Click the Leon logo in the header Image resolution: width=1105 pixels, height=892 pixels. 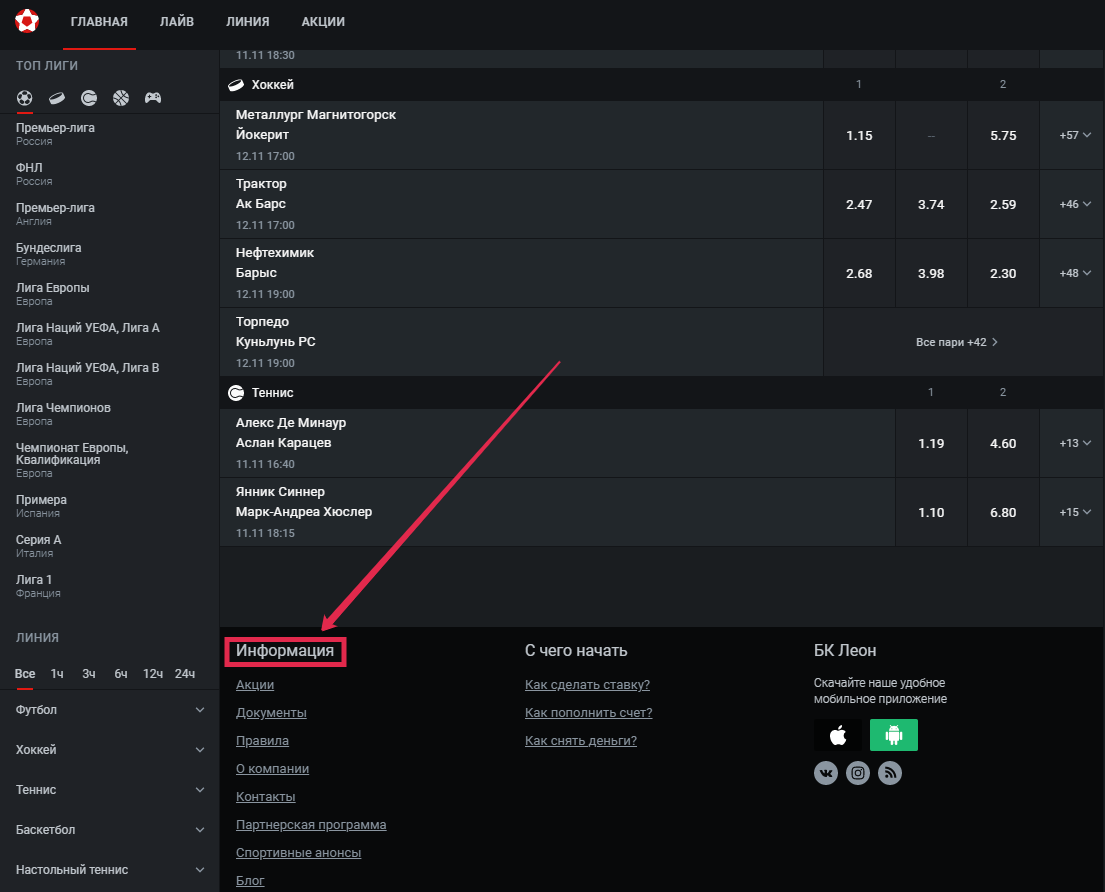click(27, 21)
